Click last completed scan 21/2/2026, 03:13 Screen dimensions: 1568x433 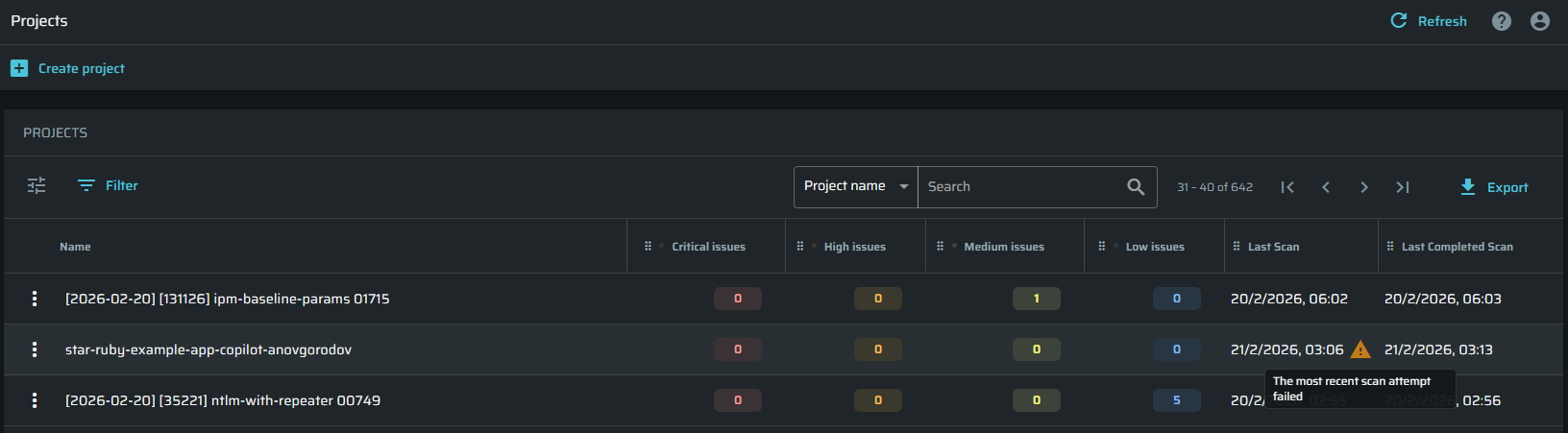tap(1438, 349)
